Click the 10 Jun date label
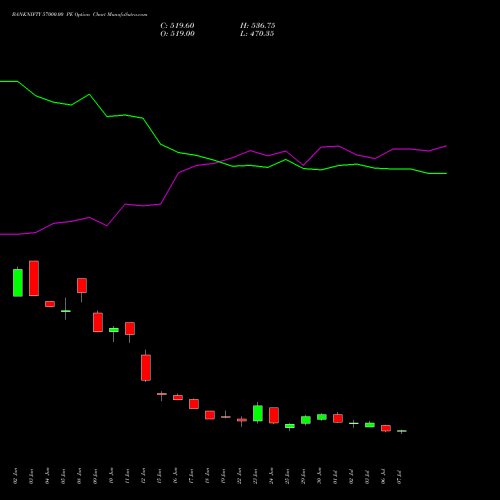The height and width of the screenshot is (500, 500). 111,476
